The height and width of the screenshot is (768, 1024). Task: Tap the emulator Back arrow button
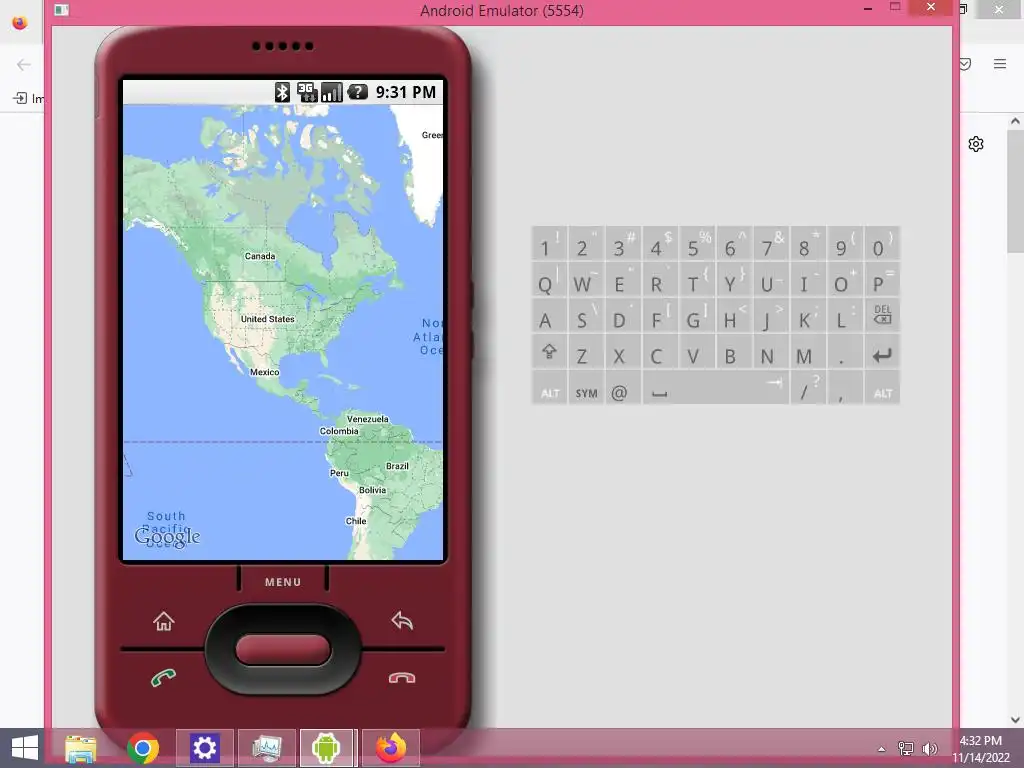402,620
